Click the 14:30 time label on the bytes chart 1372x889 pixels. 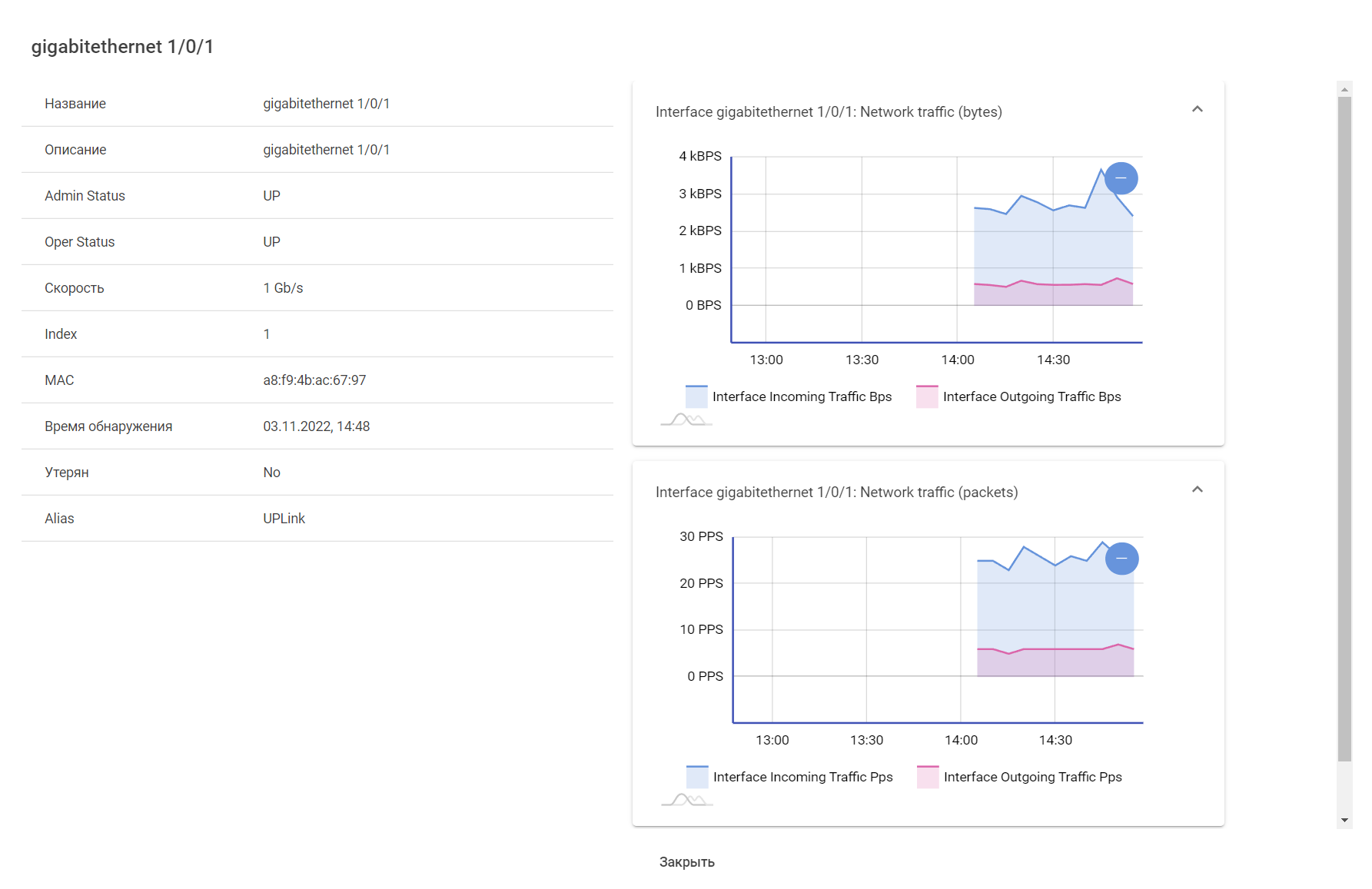pyautogui.click(x=1053, y=360)
